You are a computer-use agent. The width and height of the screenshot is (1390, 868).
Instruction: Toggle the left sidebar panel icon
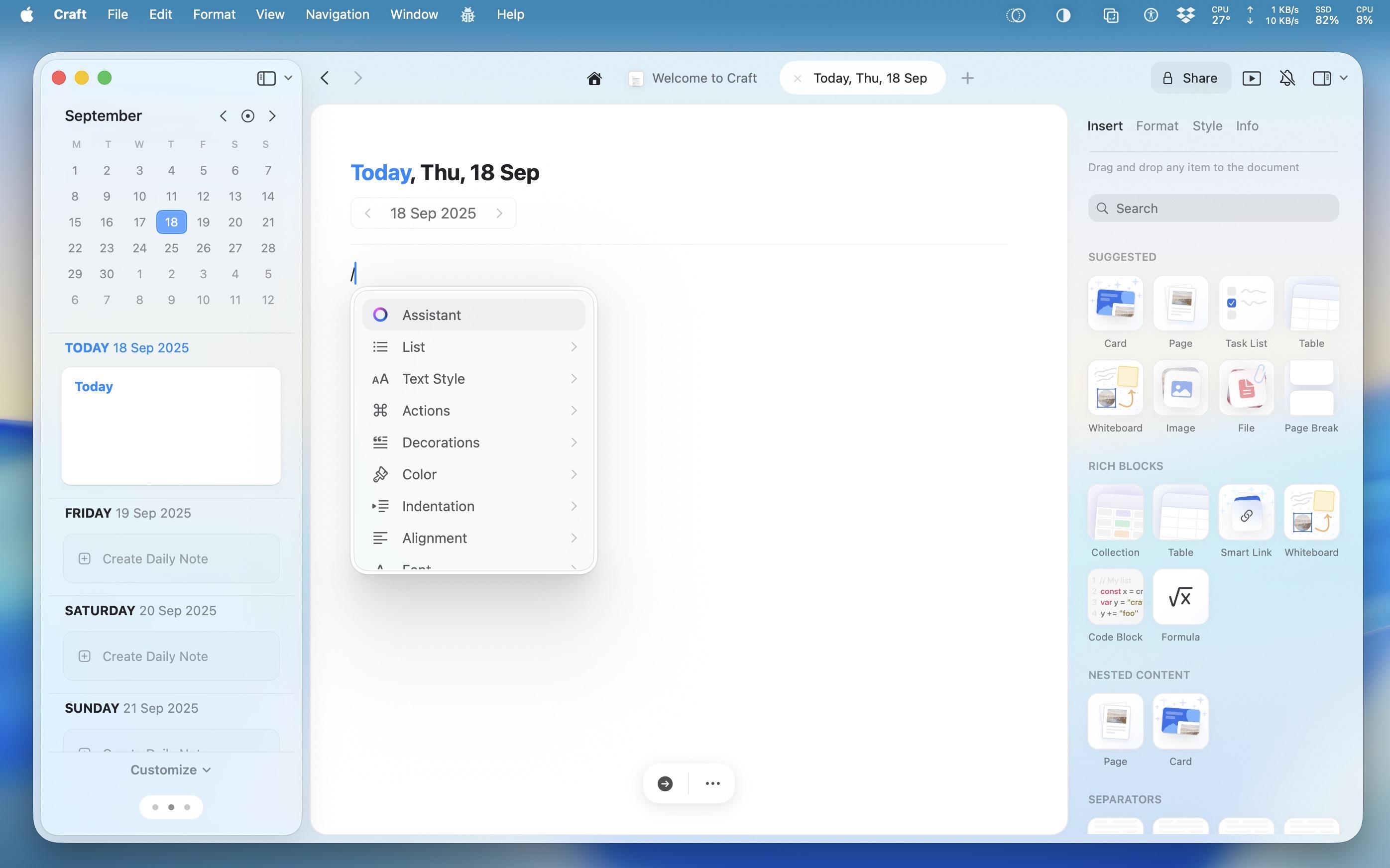tap(266, 78)
